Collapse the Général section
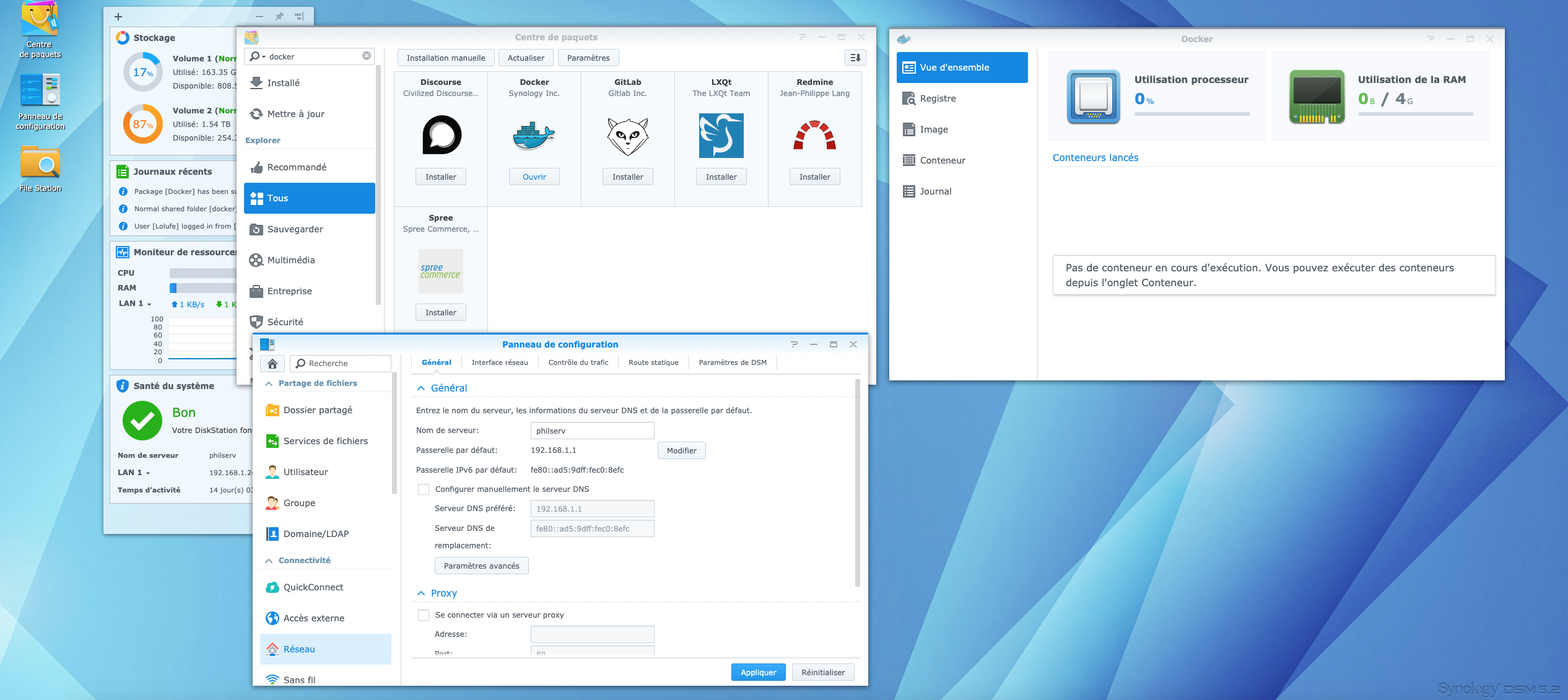This screenshot has width=1568, height=700. point(421,388)
